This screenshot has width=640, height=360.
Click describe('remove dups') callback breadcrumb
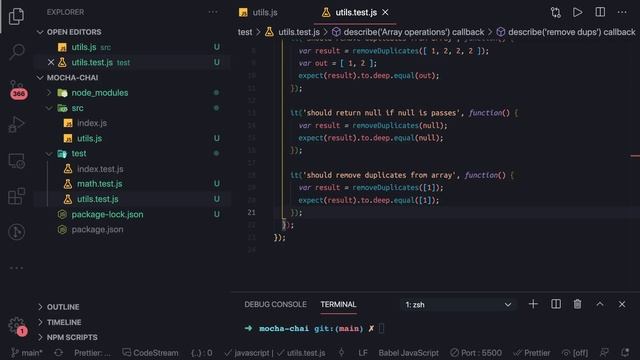(566, 32)
